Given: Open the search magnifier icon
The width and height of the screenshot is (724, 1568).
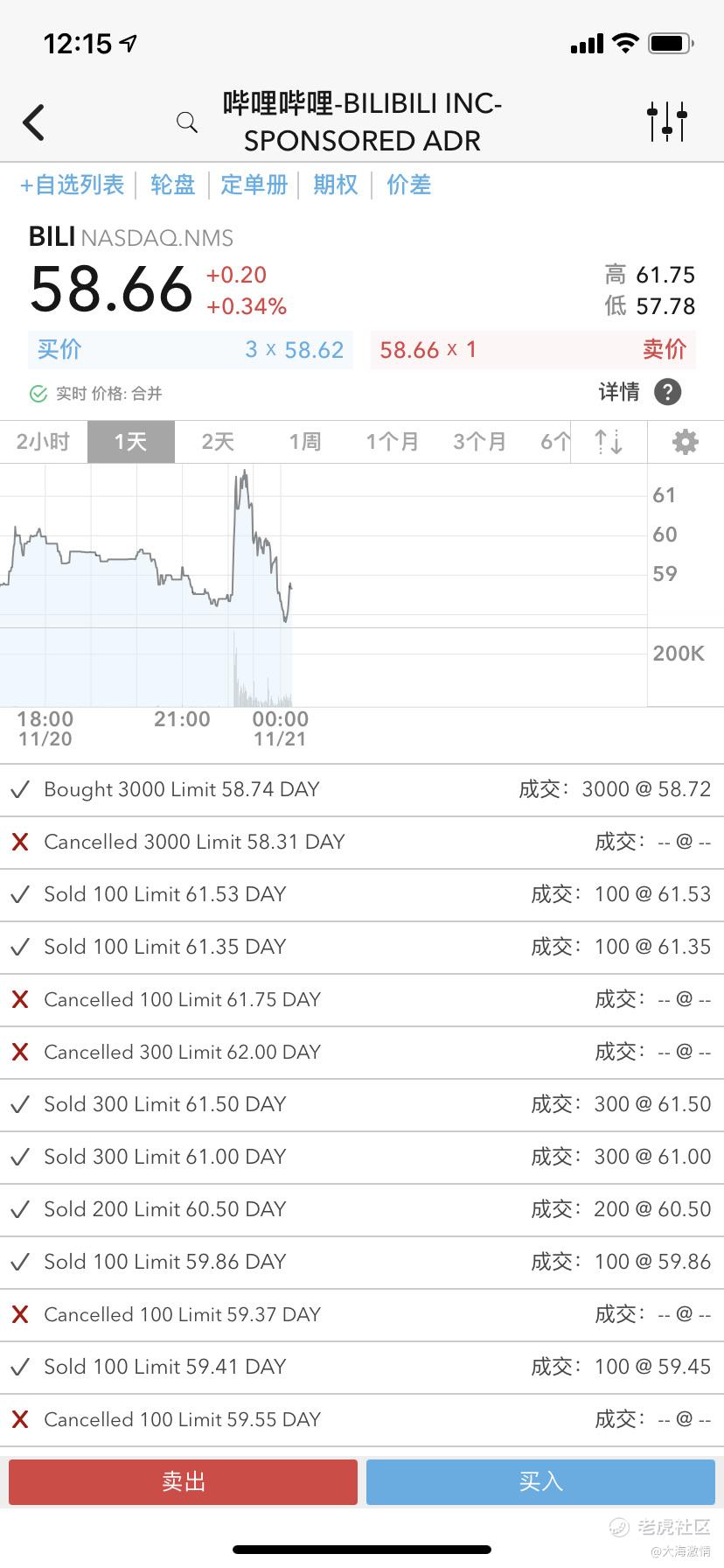Looking at the screenshot, I should 186,122.
